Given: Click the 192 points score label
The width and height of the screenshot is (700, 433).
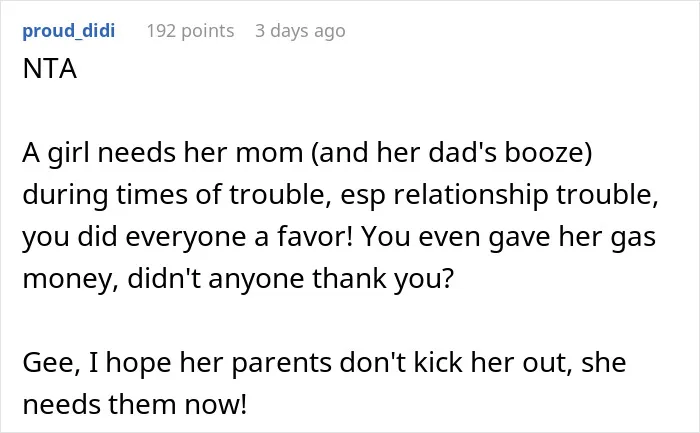Looking at the screenshot, I should [x=190, y=31].
